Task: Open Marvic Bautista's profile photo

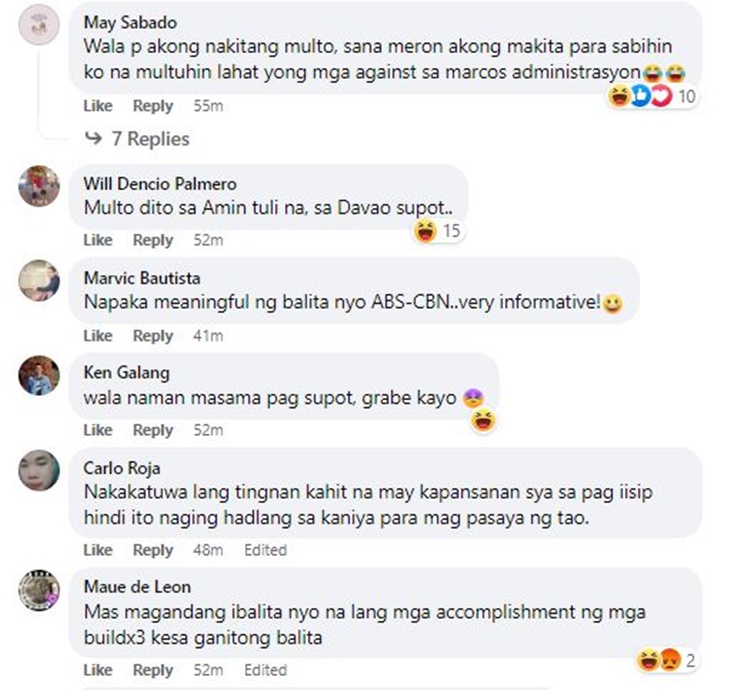Action: tap(39, 280)
